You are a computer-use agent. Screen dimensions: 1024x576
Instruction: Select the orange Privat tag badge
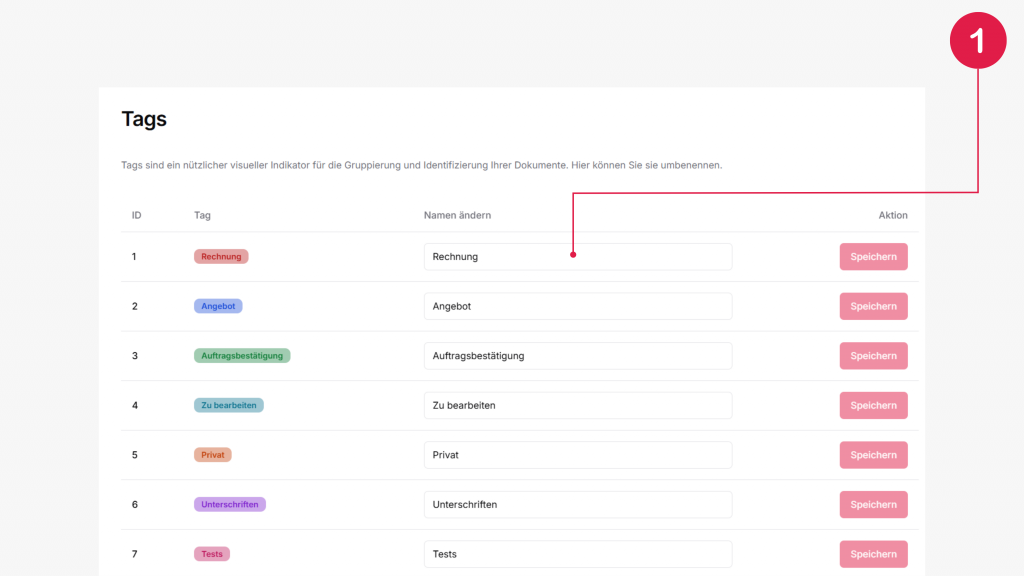pyautogui.click(x=212, y=455)
